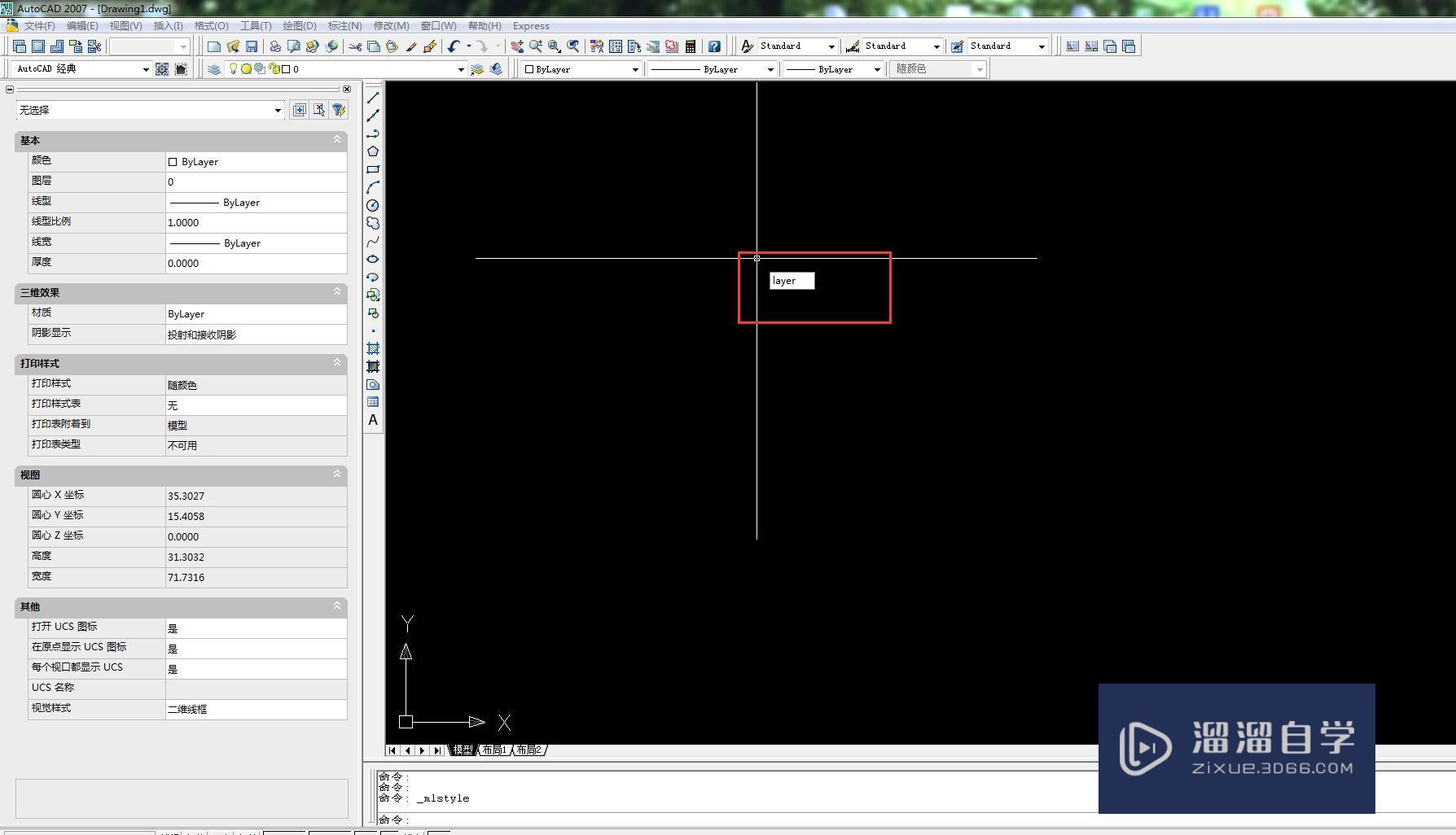Collapse the 其他 section
Viewport: 1456px width, 835px height.
(337, 605)
